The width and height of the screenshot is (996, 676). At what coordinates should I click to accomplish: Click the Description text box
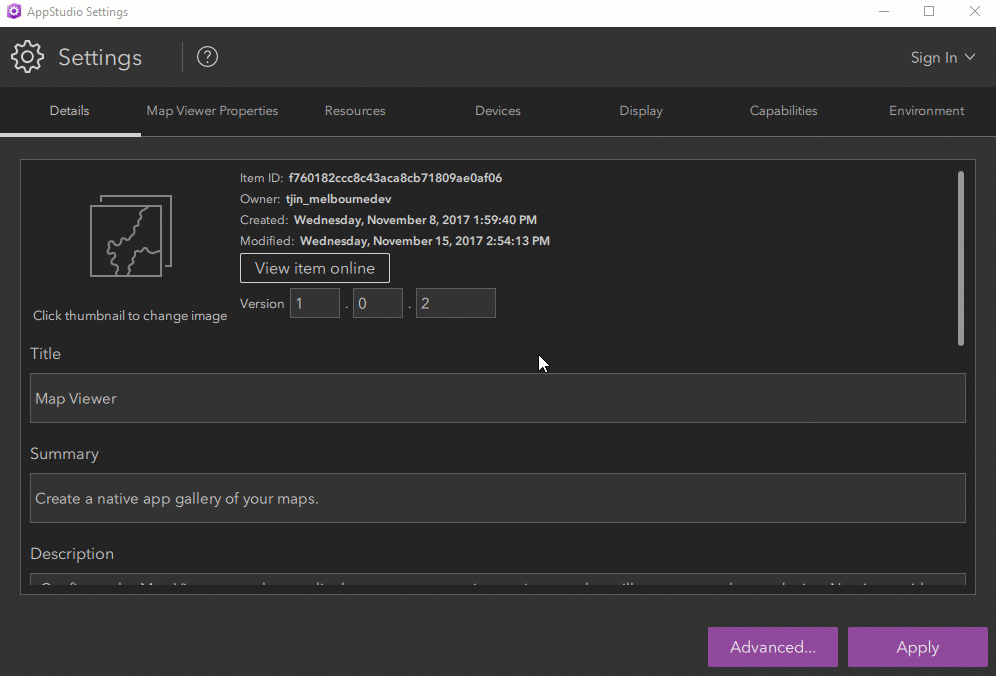tap(498, 579)
